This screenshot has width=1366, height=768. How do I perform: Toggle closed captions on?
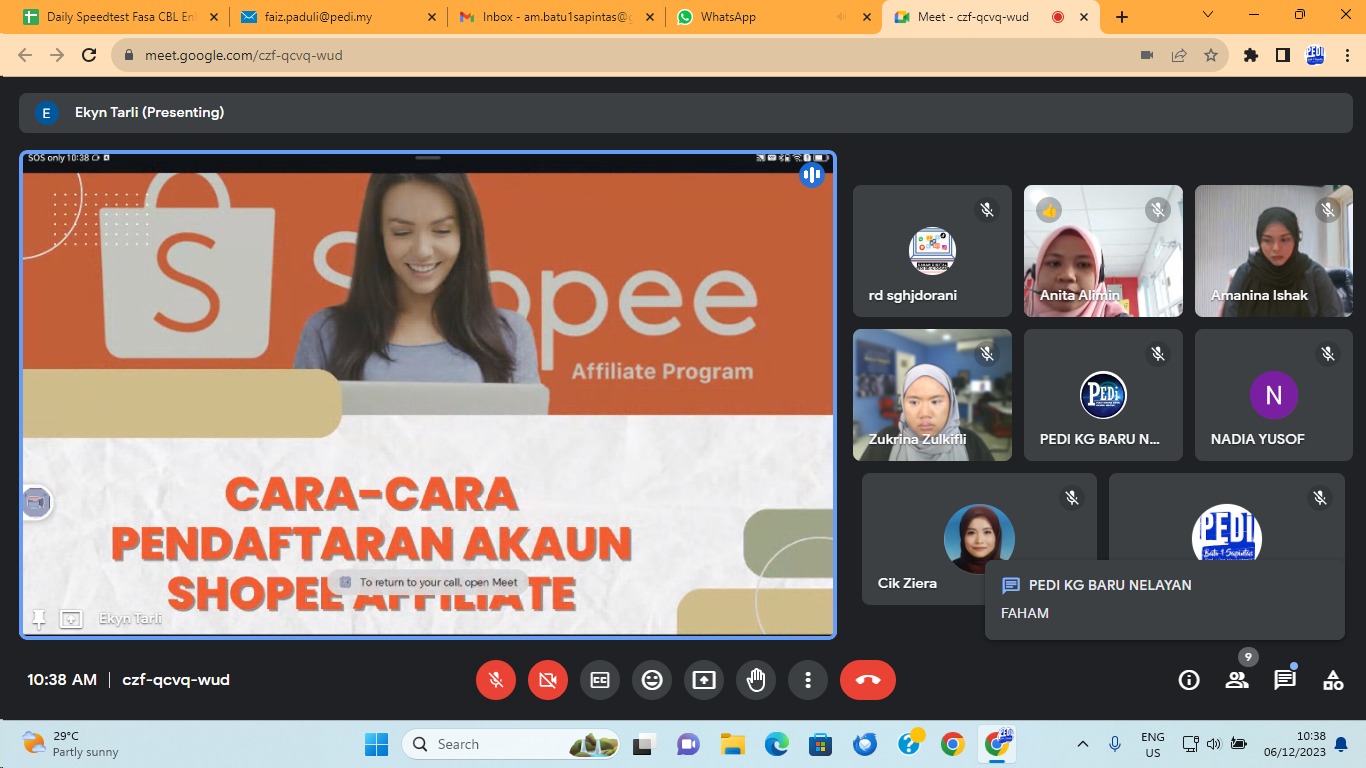tap(600, 680)
